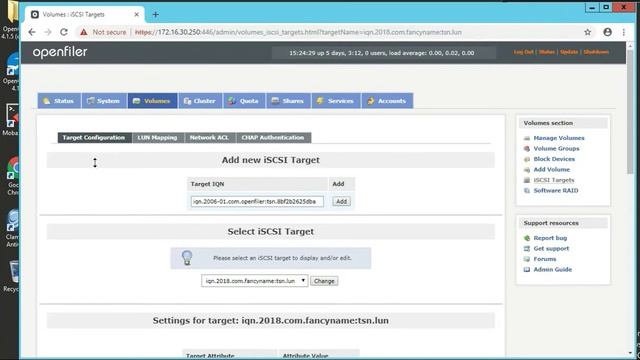Click the Add target button
The width and height of the screenshot is (640, 360).
(x=341, y=201)
